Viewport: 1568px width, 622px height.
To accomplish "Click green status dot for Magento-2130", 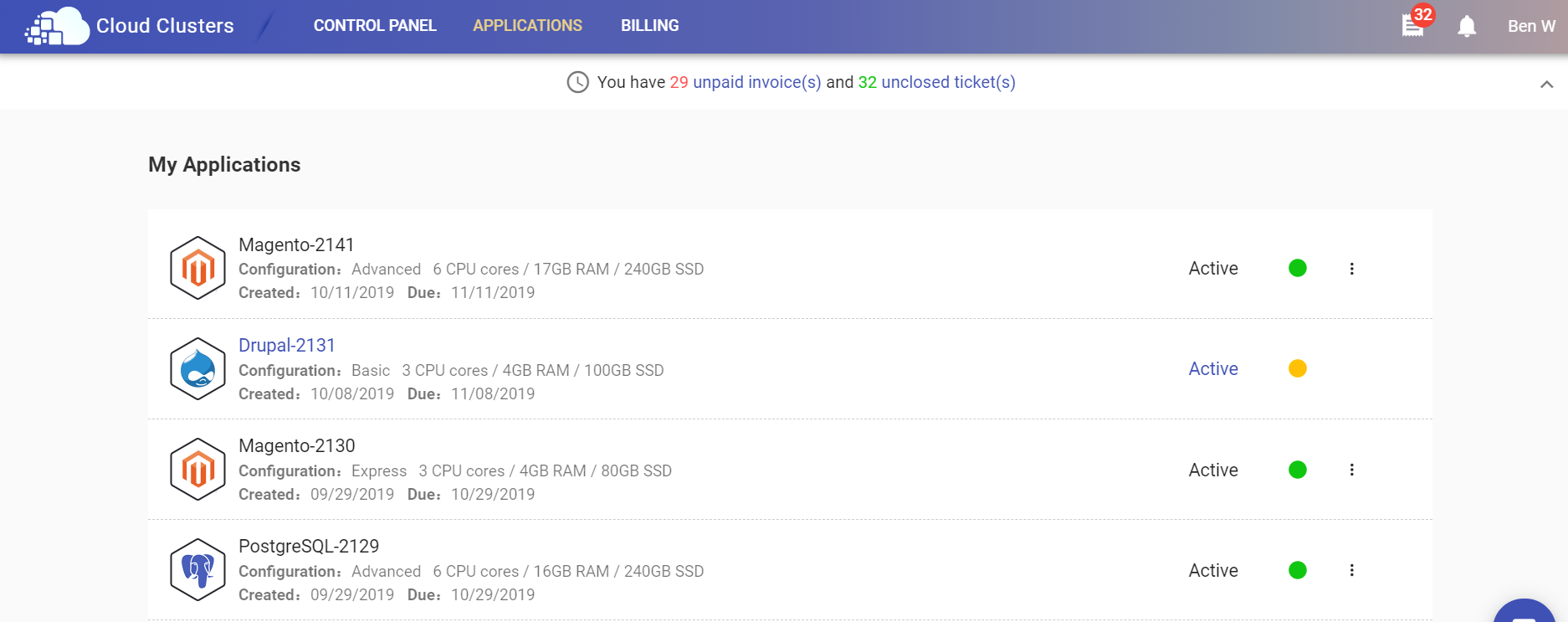I will (x=1298, y=470).
